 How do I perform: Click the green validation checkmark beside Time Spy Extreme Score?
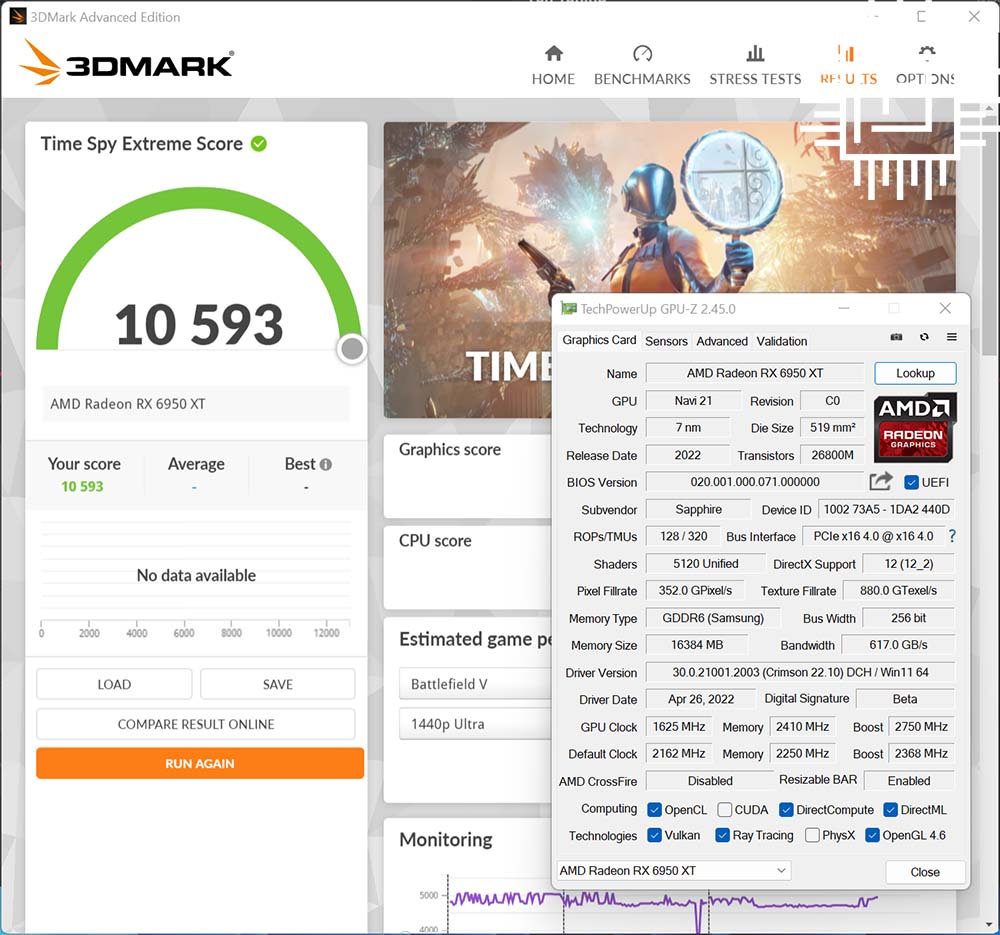(259, 144)
